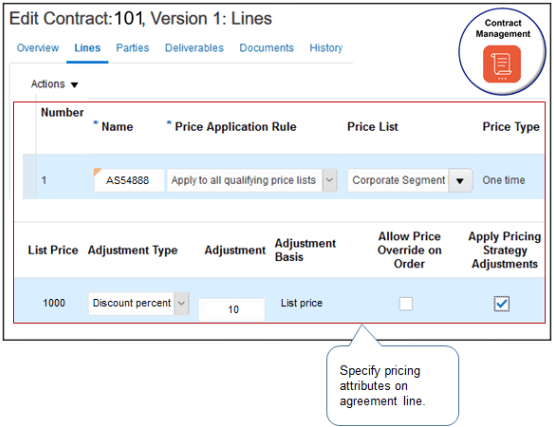
Task: Click the Adjustment column header
Action: coord(235,250)
